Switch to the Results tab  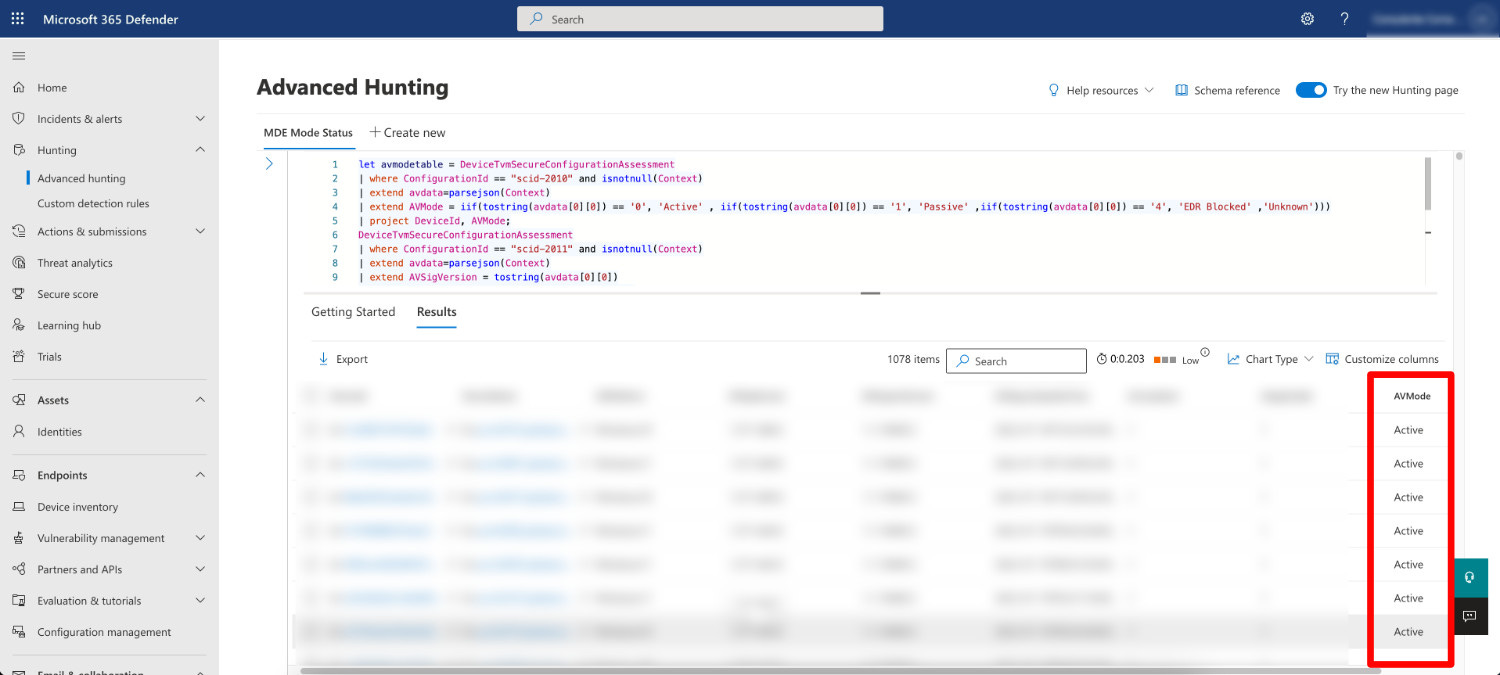437,312
